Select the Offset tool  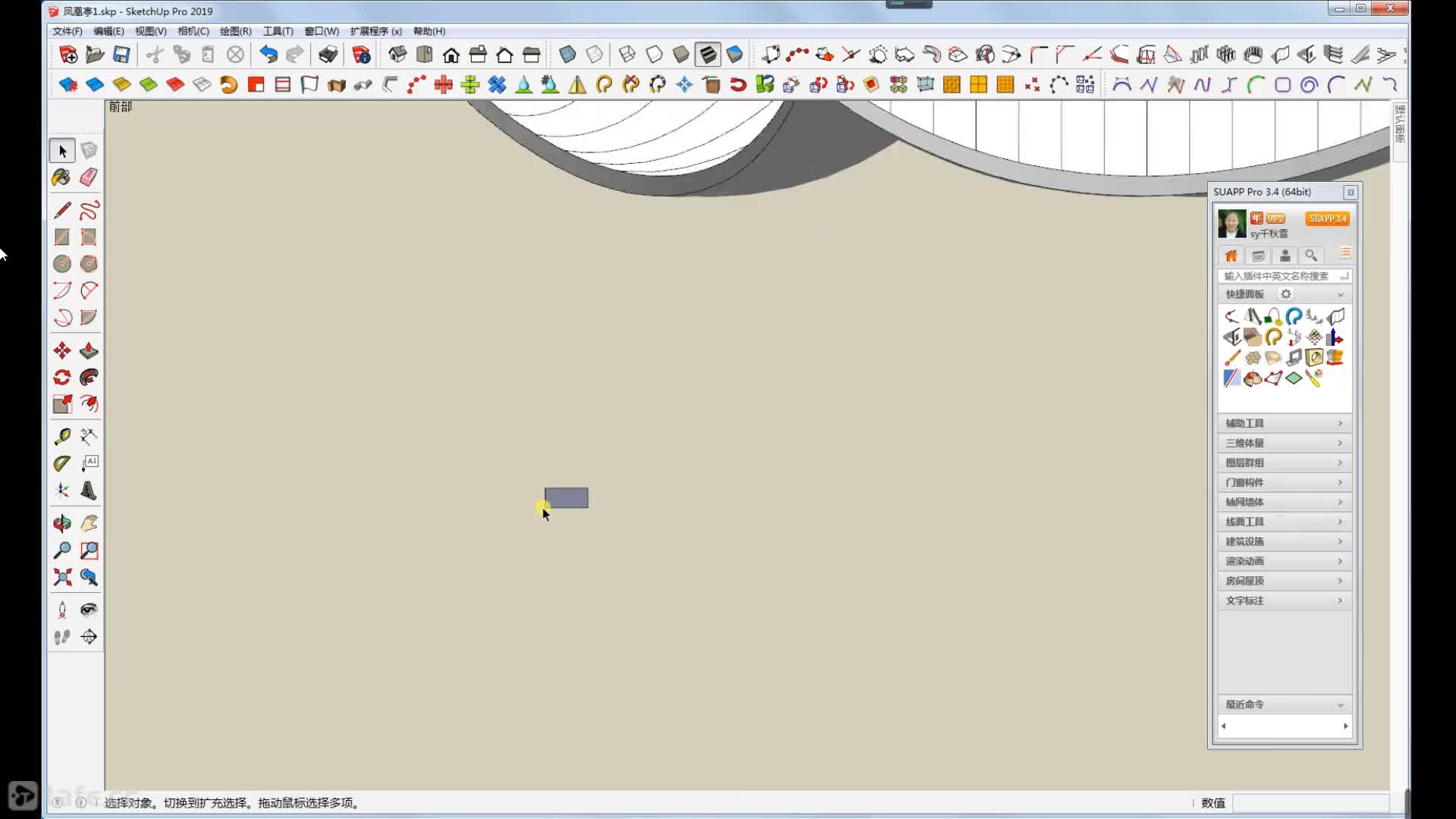coord(89,404)
